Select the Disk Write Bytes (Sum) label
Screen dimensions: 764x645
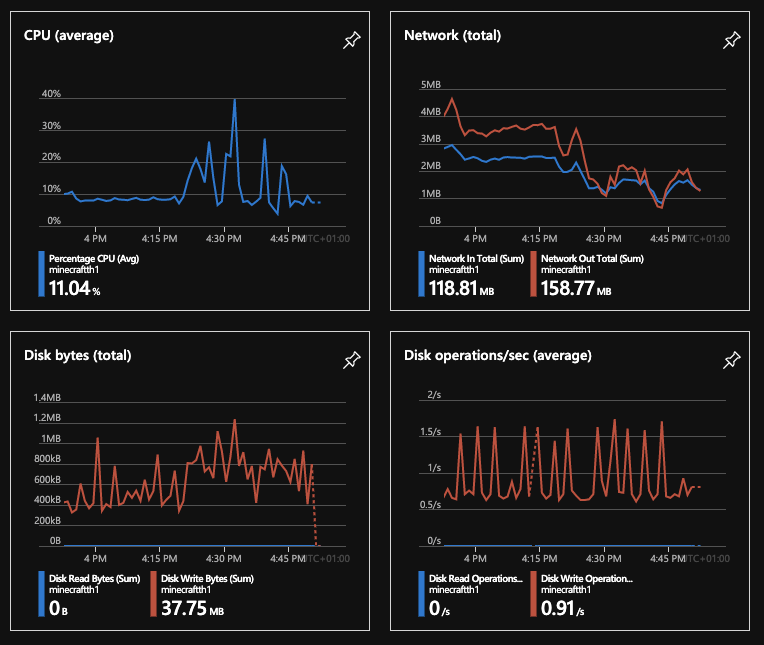click(207, 579)
